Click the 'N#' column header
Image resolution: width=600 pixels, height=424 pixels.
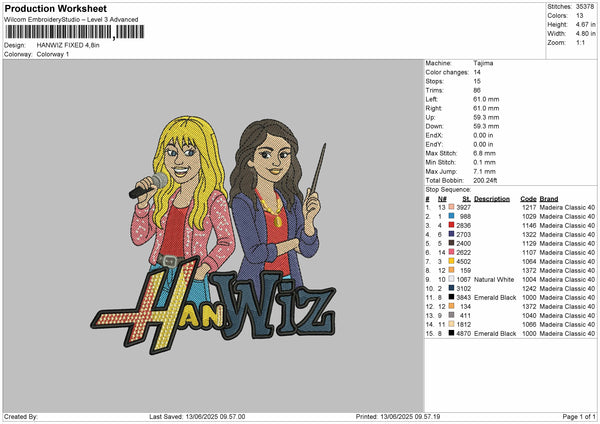[x=442, y=199]
